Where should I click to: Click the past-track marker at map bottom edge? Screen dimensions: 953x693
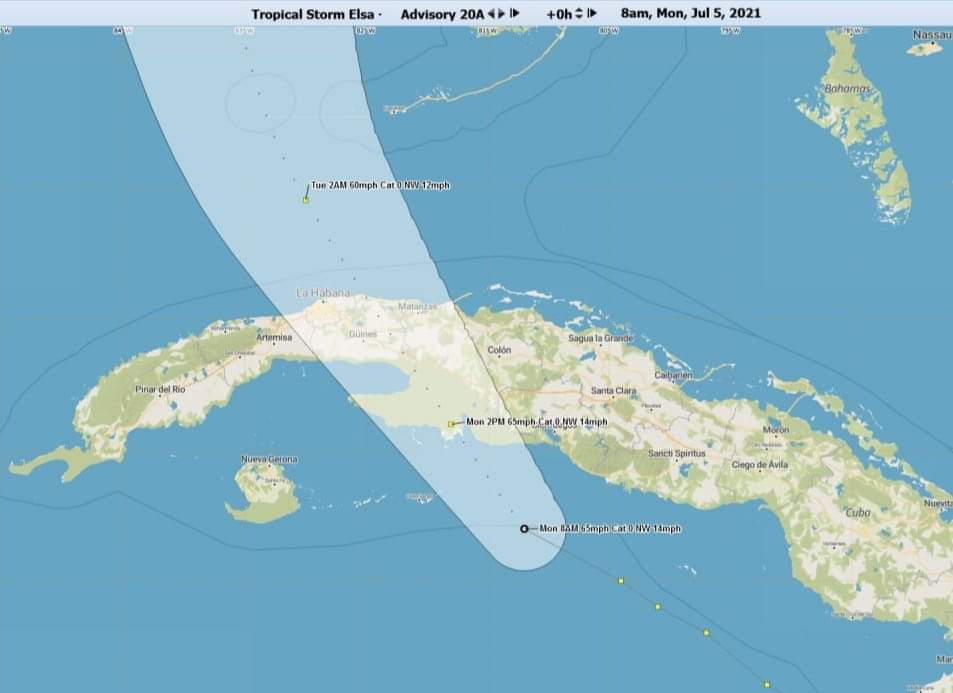pos(767,684)
